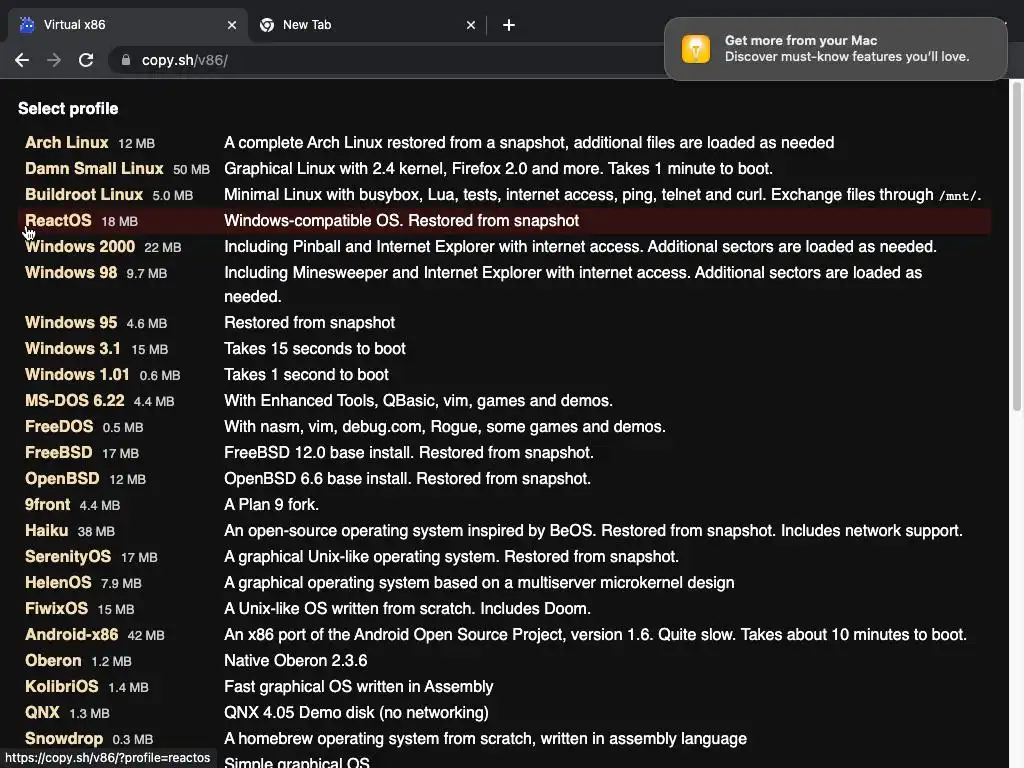This screenshot has width=1024, height=768.
Task: Close the New Tab tab
Action: (x=471, y=25)
